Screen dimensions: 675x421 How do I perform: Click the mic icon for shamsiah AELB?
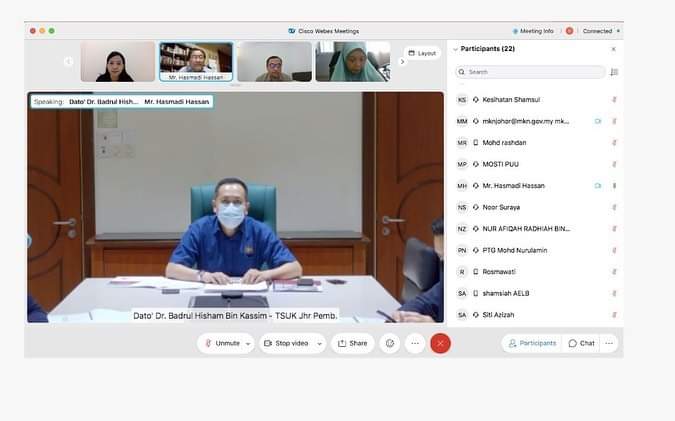[x=614, y=293]
